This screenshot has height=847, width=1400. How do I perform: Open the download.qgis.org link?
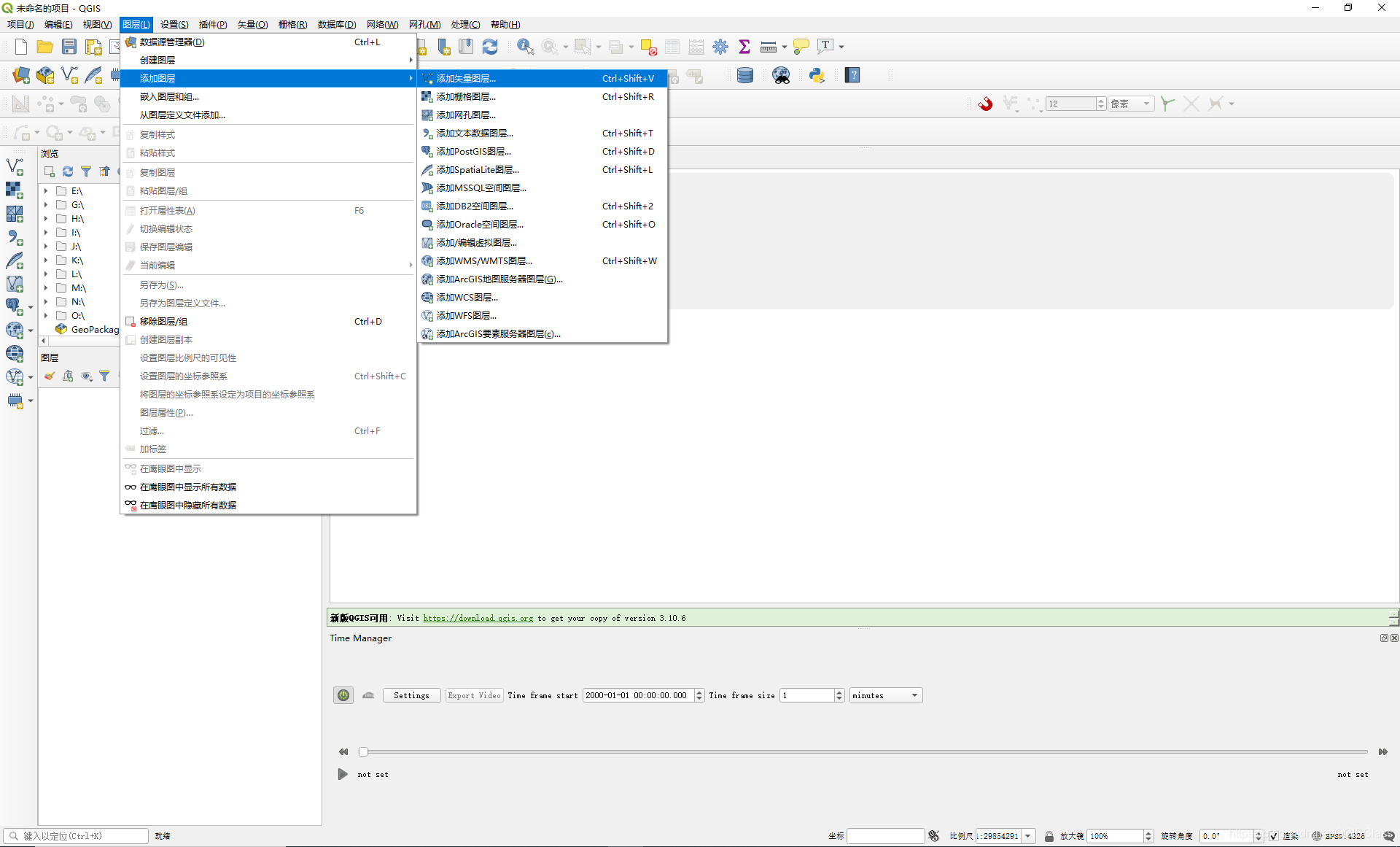pos(478,618)
